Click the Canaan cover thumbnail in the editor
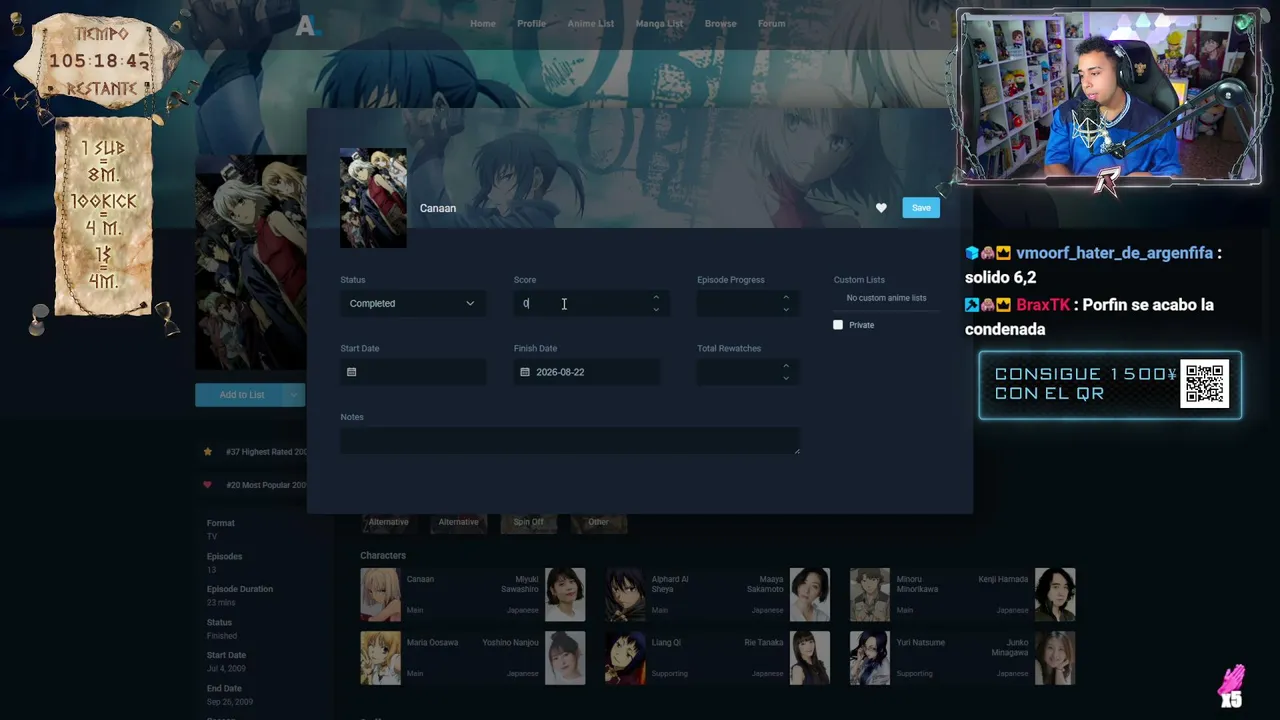The image size is (1280, 720). pos(373,198)
